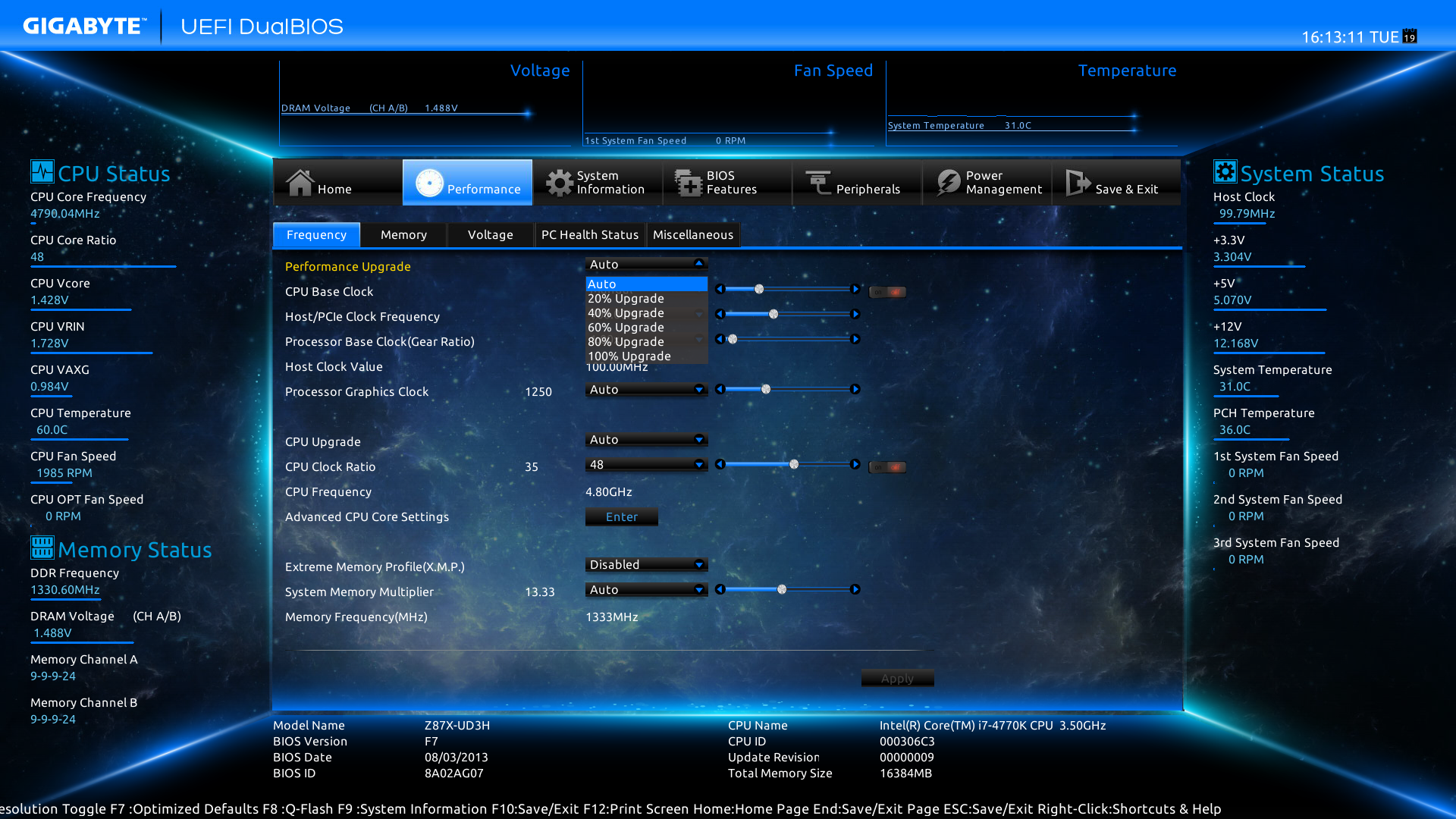Click right arrow of System Memory Multiplier slider
This screenshot has height=819, width=1456.
click(855, 589)
